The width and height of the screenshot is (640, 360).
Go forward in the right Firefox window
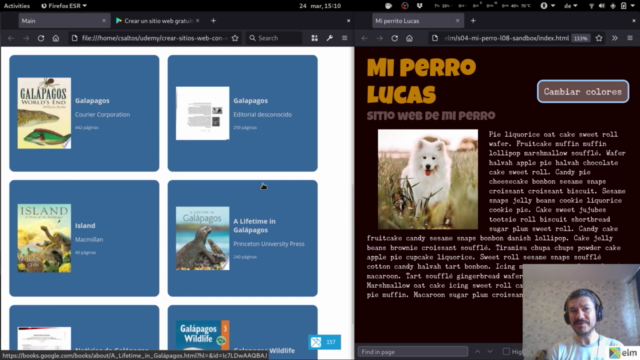coord(380,38)
